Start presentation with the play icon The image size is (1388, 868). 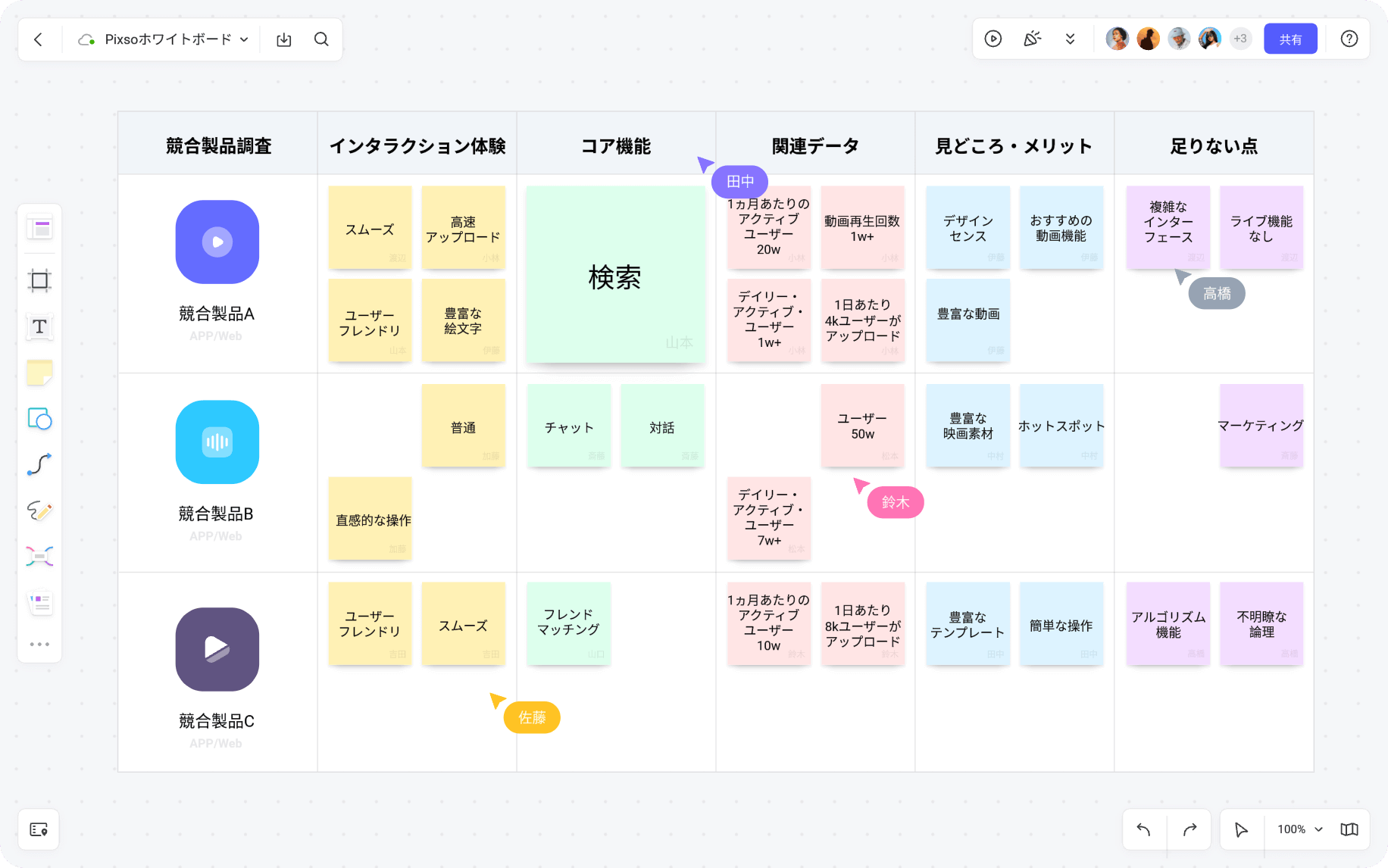[993, 39]
